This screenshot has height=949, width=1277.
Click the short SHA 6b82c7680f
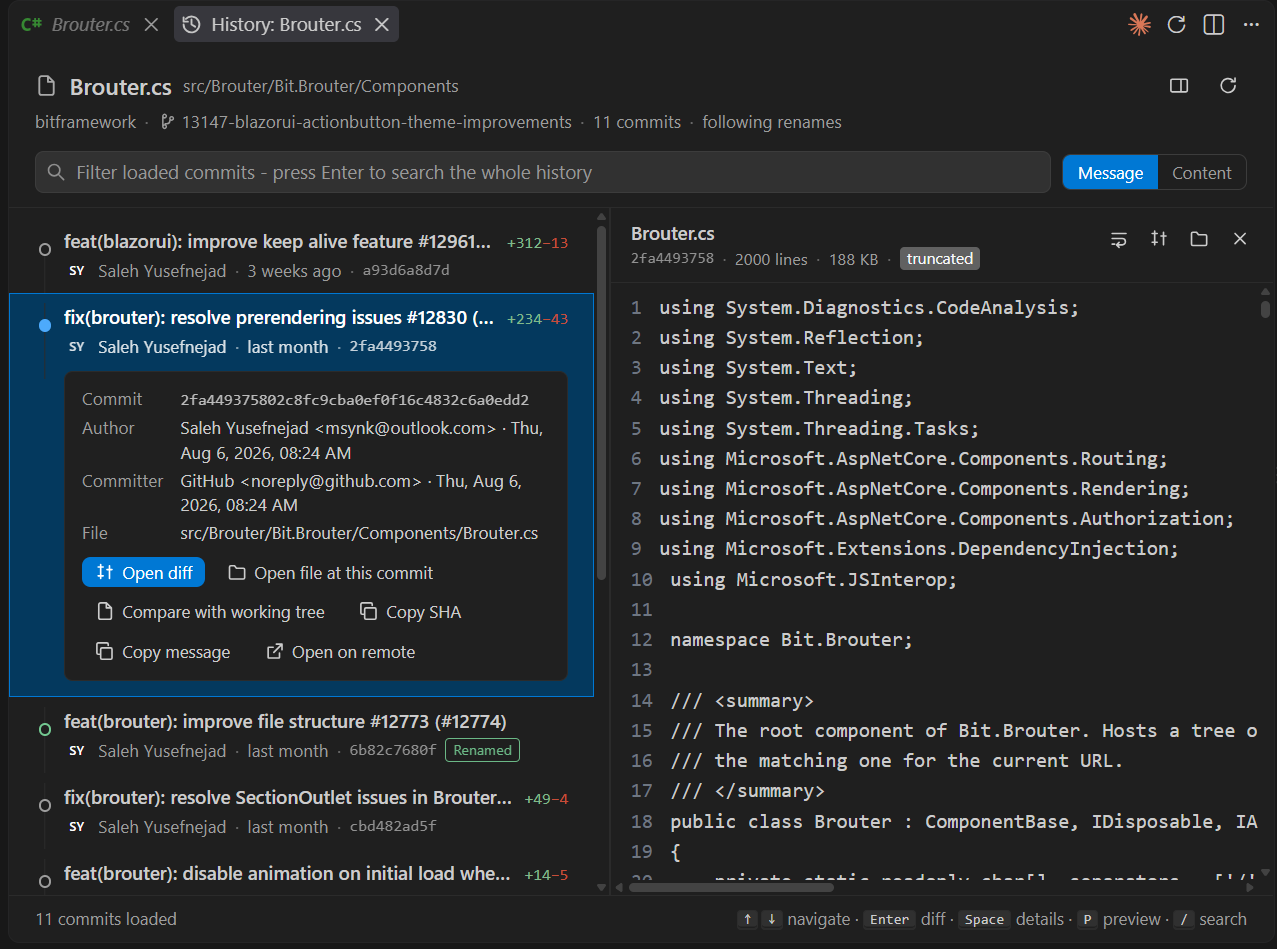[x=392, y=751]
